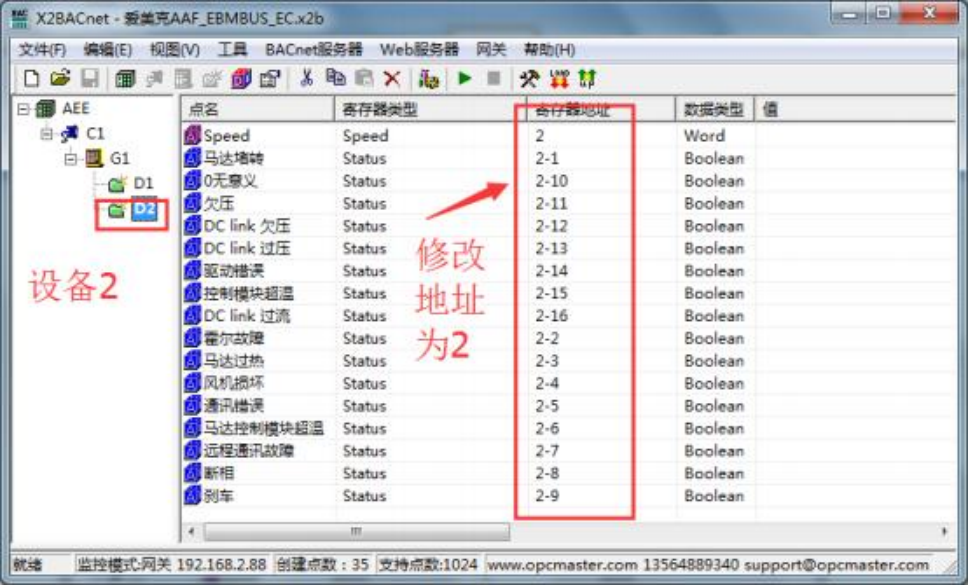
Task: Click the New file toolbar icon
Action: 31,79
